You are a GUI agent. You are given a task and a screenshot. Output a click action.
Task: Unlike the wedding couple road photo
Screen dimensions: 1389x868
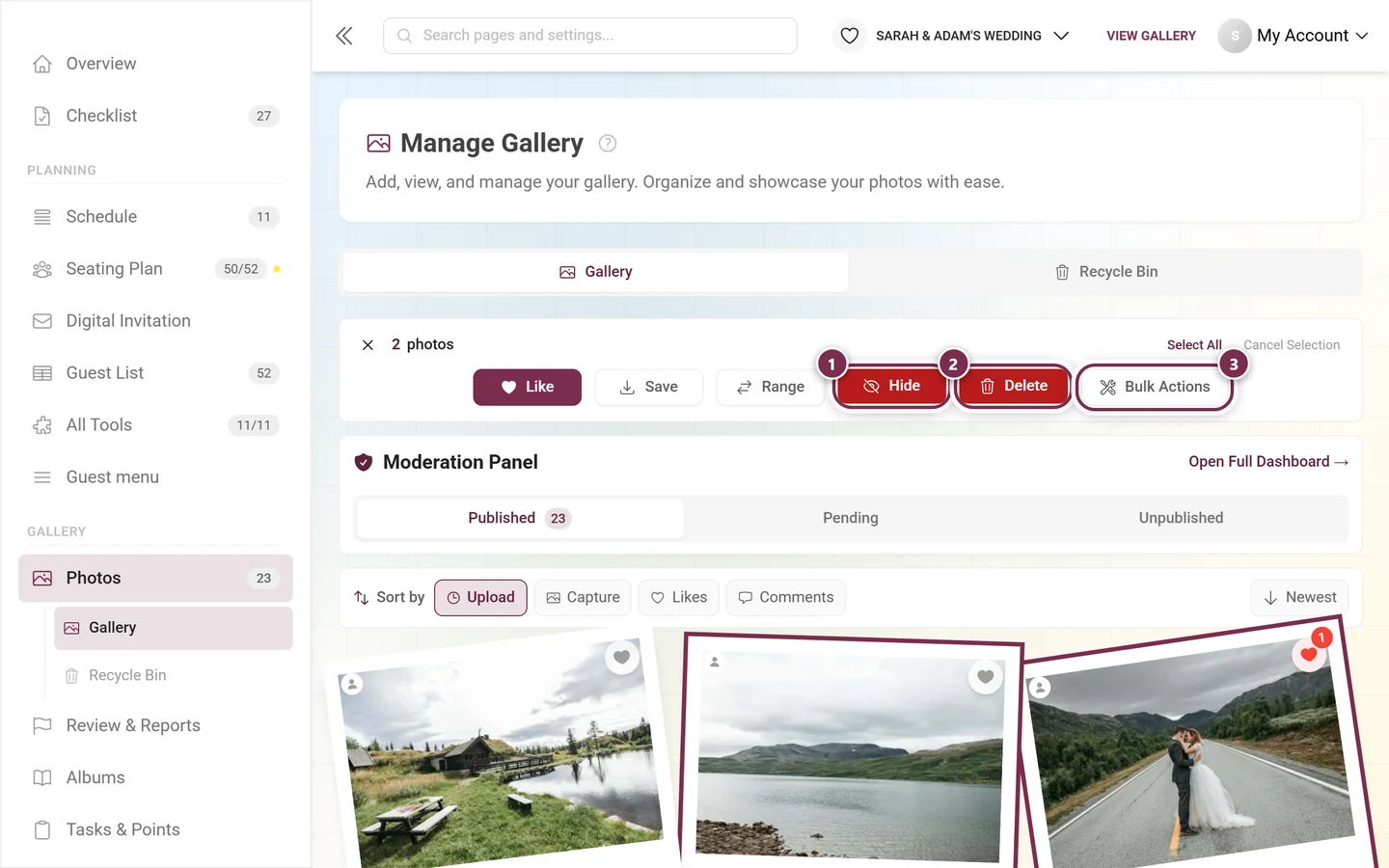[1308, 655]
